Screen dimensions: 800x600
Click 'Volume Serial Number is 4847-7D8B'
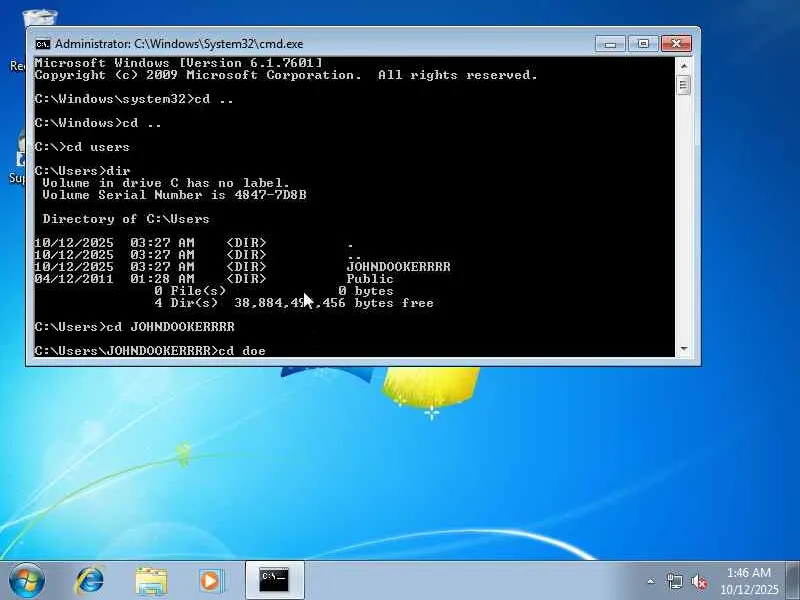[x=174, y=195]
